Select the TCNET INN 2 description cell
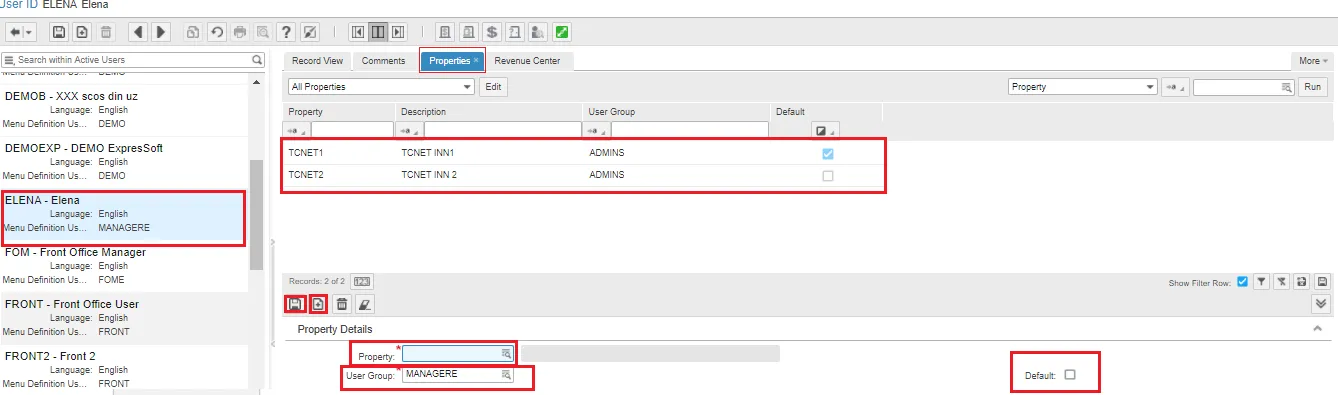Image resolution: width=1338 pixels, height=395 pixels. click(429, 175)
